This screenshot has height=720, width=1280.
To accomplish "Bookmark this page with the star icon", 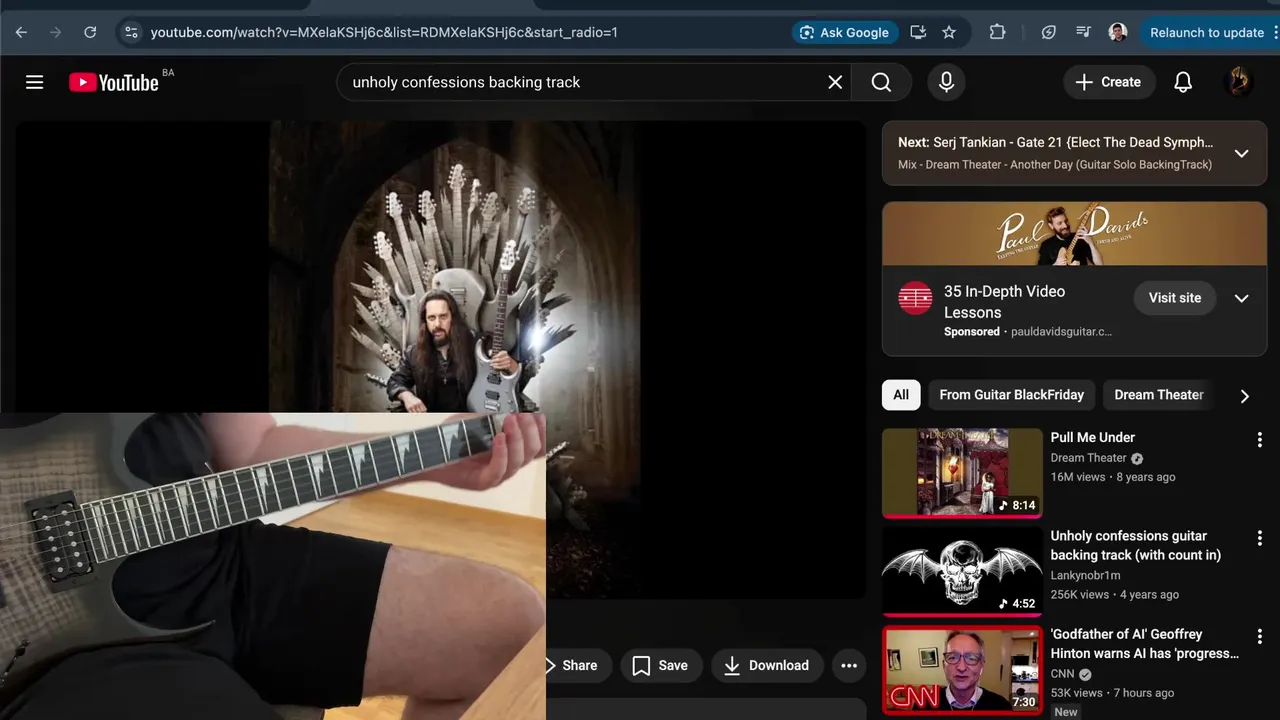I will pos(949,32).
